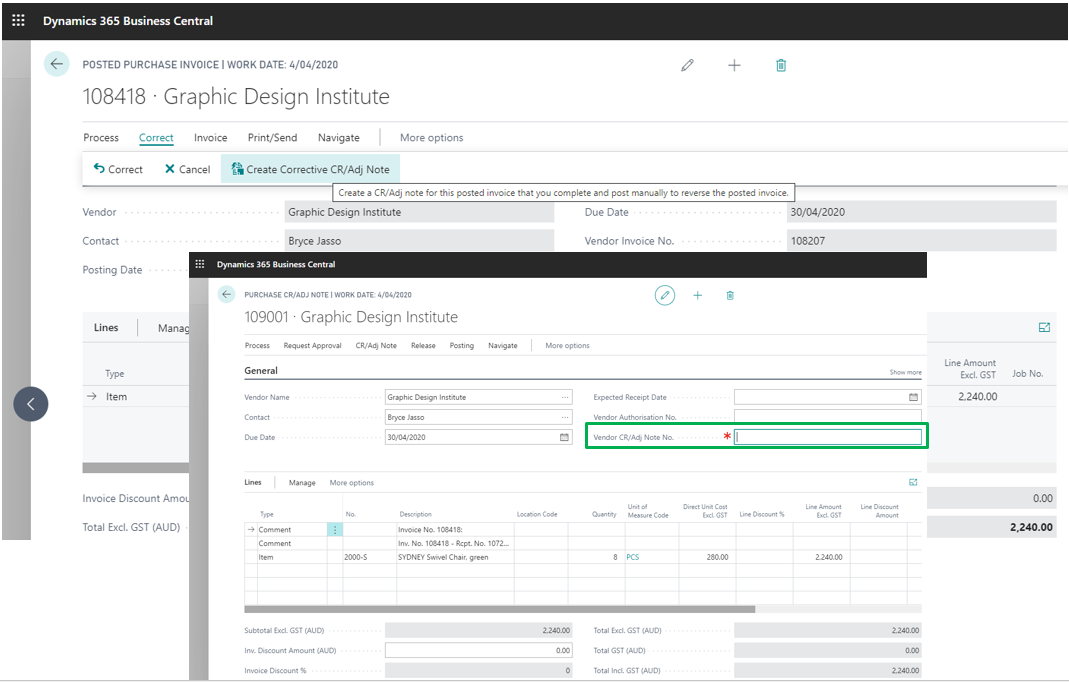Viewport: 1069px width, 682px height.
Task: Open the Due Date calendar picker
Action: click(x=564, y=437)
